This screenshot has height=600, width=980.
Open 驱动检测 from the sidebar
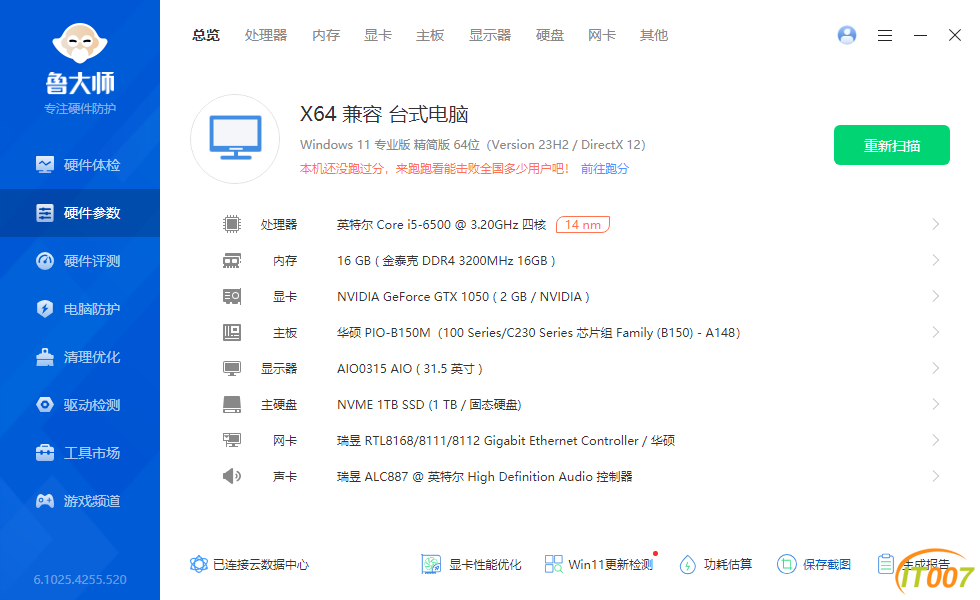[79, 405]
